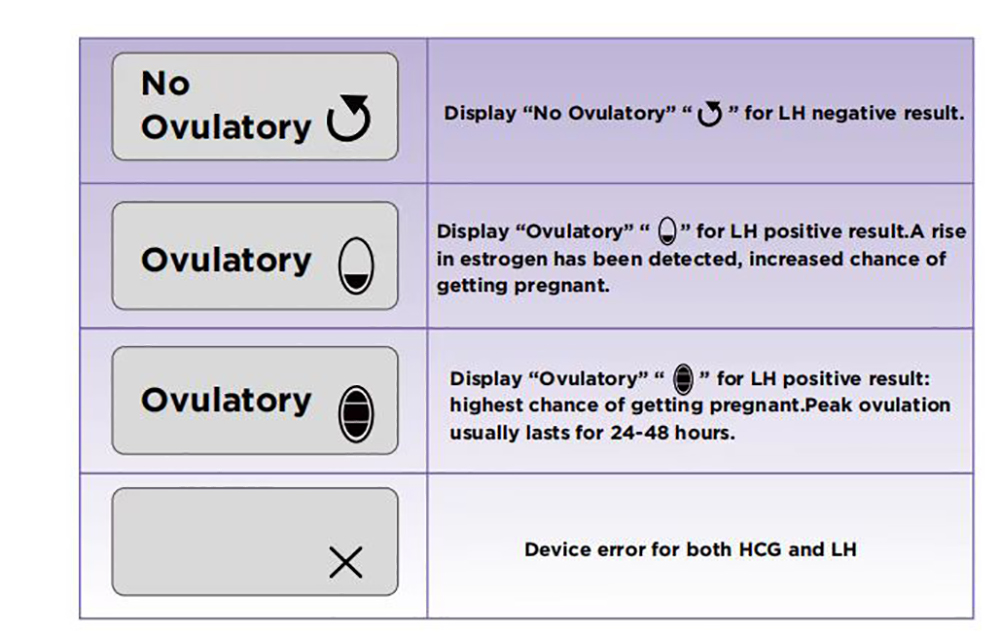Click the "for LH negative result." text
The image size is (1000, 635).
[854, 114]
